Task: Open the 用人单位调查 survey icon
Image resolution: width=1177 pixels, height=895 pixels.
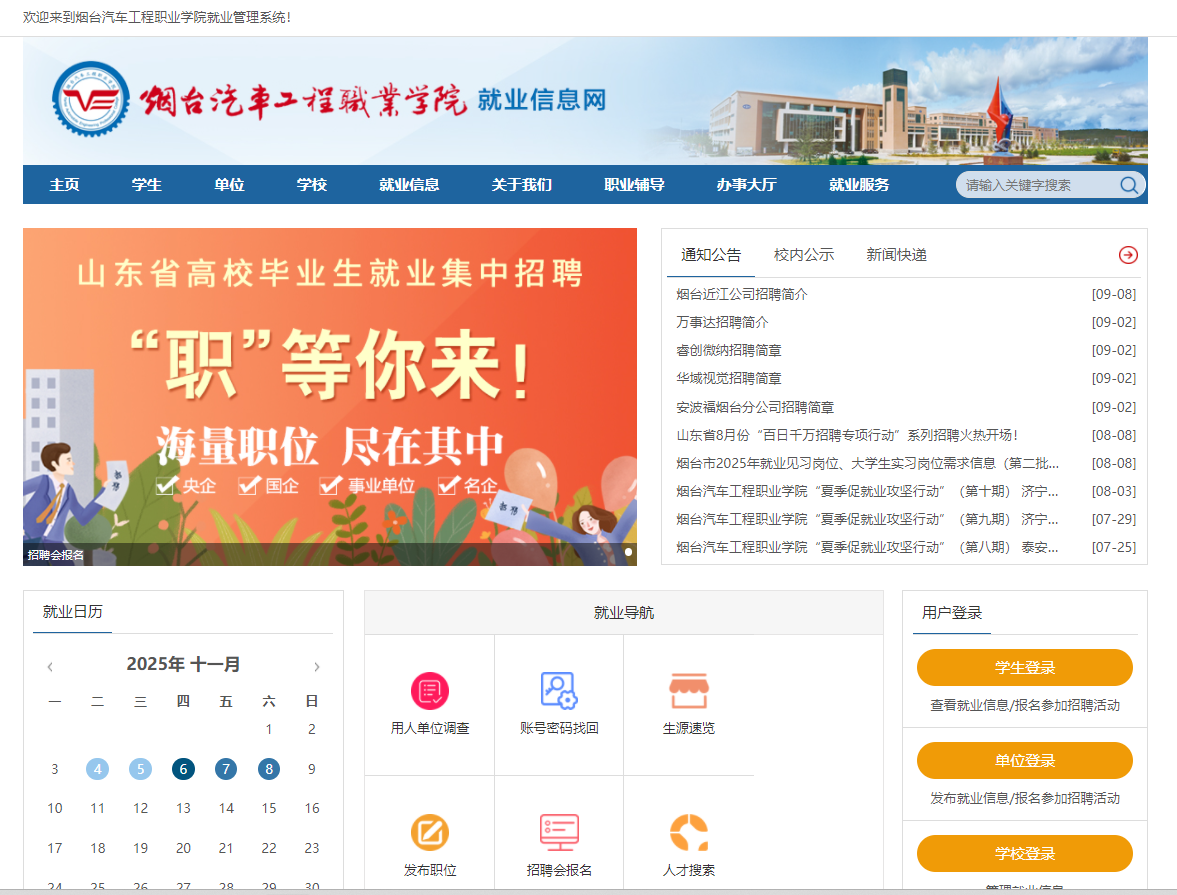Action: [x=430, y=691]
